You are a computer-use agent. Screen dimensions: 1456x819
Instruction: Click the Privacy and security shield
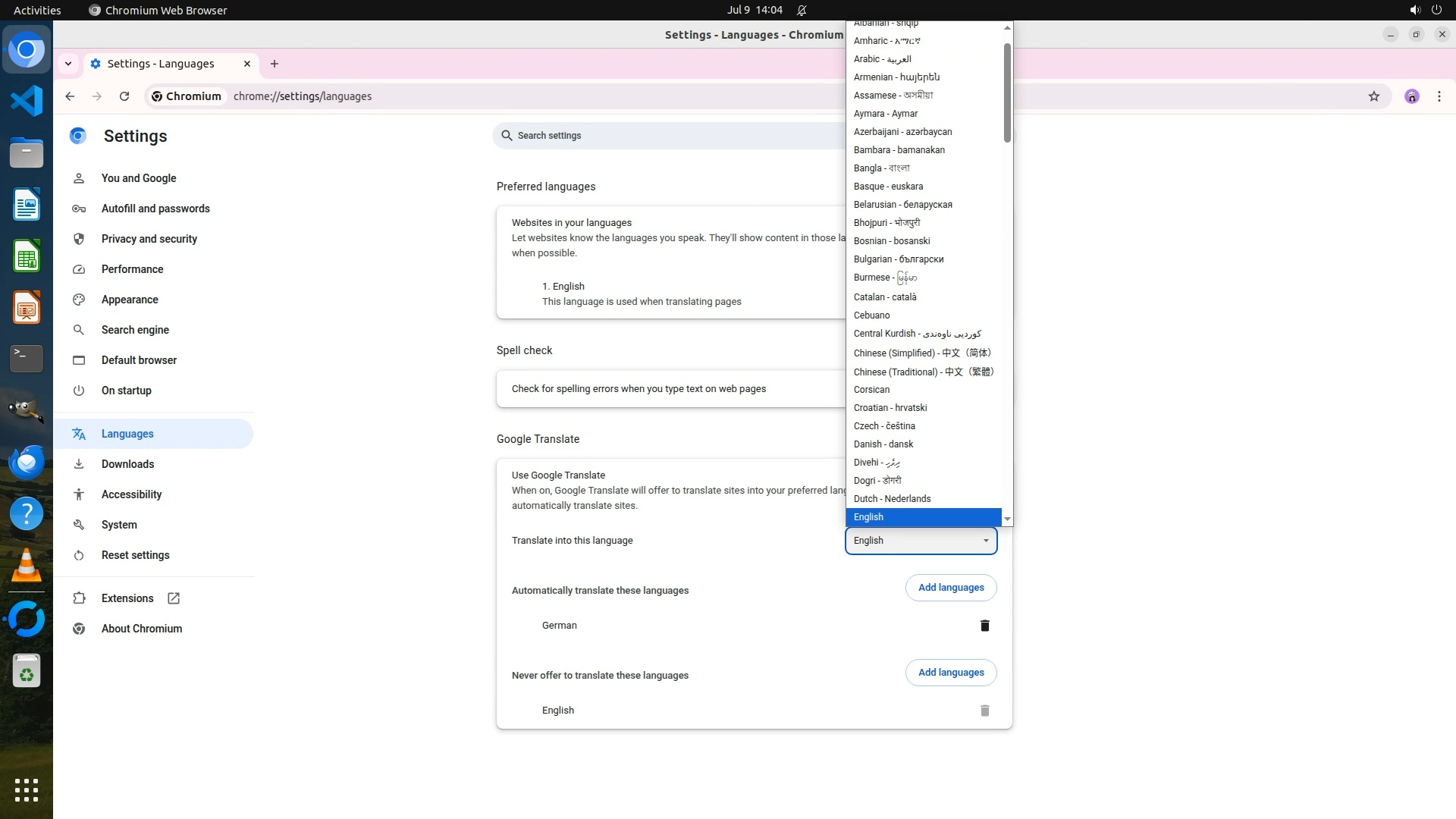click(79, 239)
